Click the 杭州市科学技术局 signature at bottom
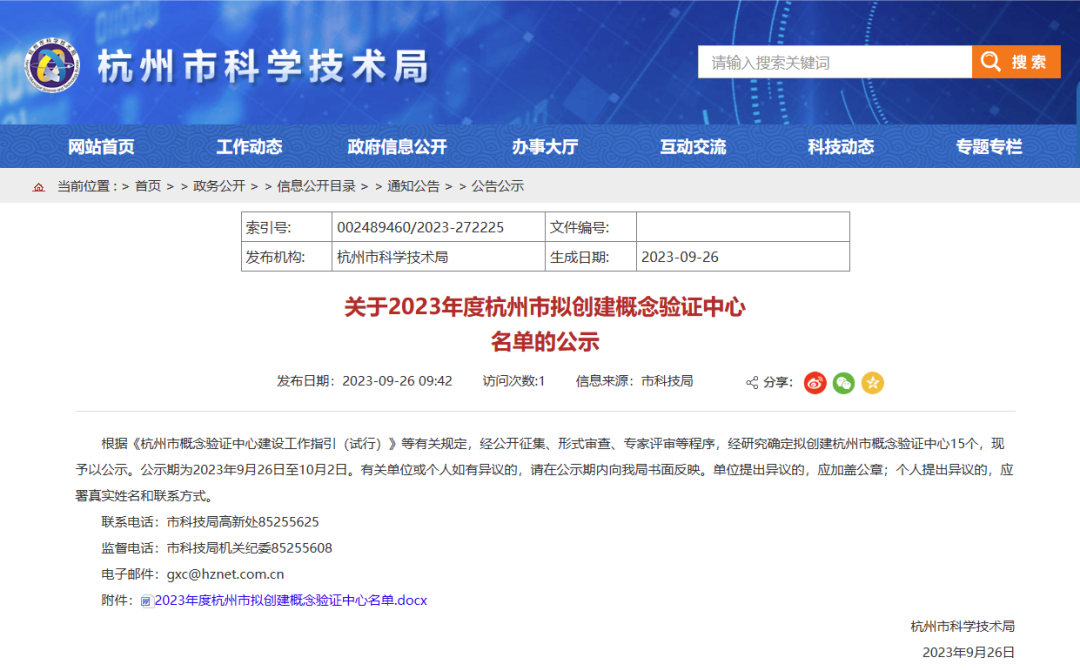1080x671 pixels. [x=963, y=627]
